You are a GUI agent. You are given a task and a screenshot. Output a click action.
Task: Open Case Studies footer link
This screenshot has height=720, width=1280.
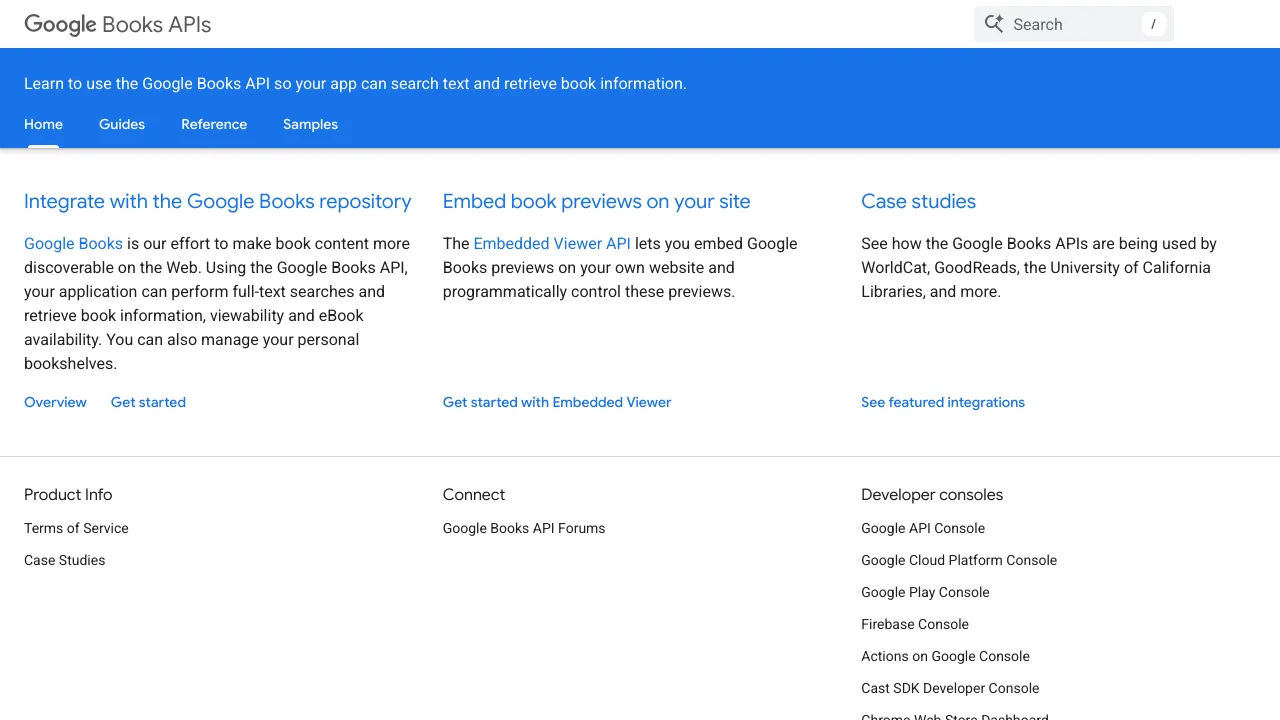click(64, 560)
